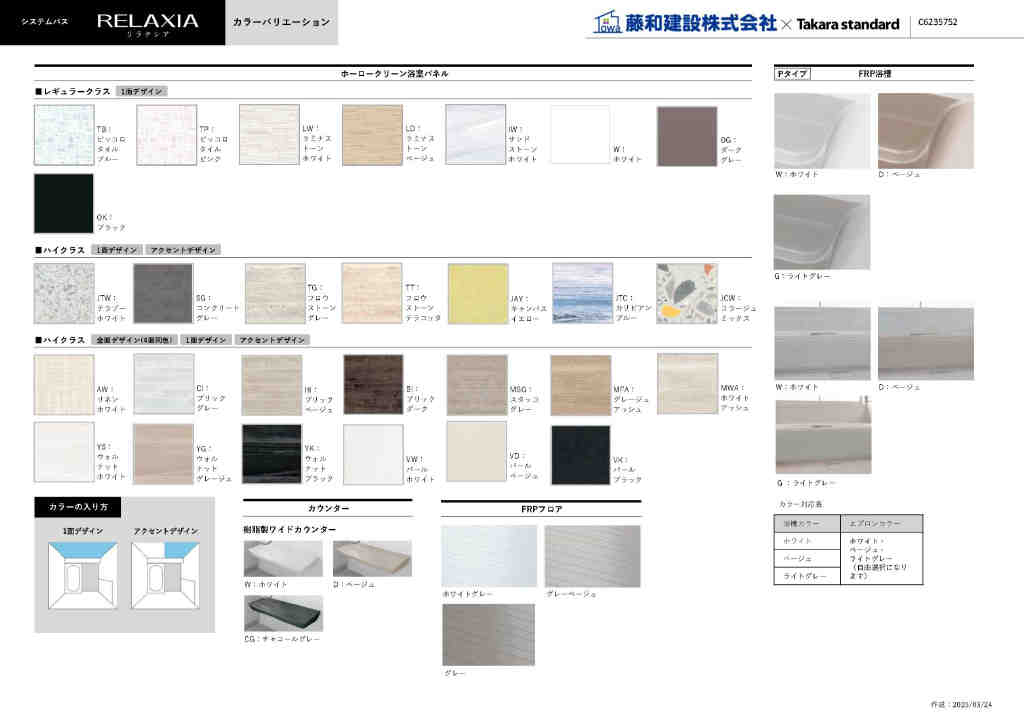This screenshot has height=724, width=1024.
Task: Click the カラーバリエーション header tab
Action: [281, 22]
